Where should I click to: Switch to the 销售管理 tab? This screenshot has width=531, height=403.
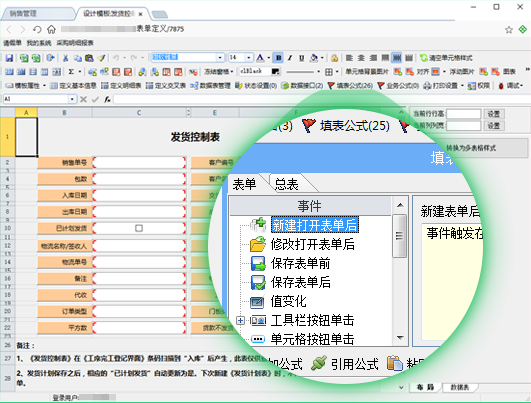pos(23,14)
